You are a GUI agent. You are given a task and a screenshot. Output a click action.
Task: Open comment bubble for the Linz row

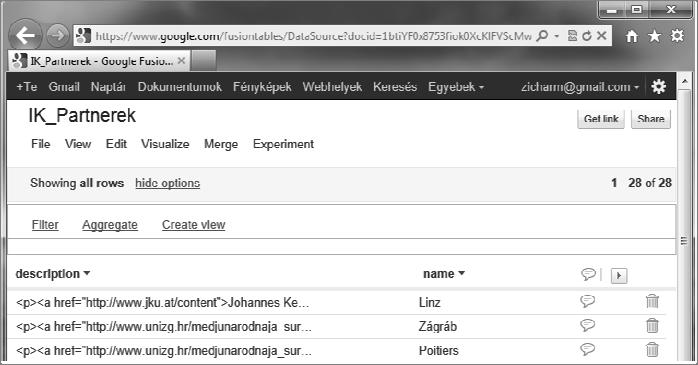pyautogui.click(x=588, y=301)
